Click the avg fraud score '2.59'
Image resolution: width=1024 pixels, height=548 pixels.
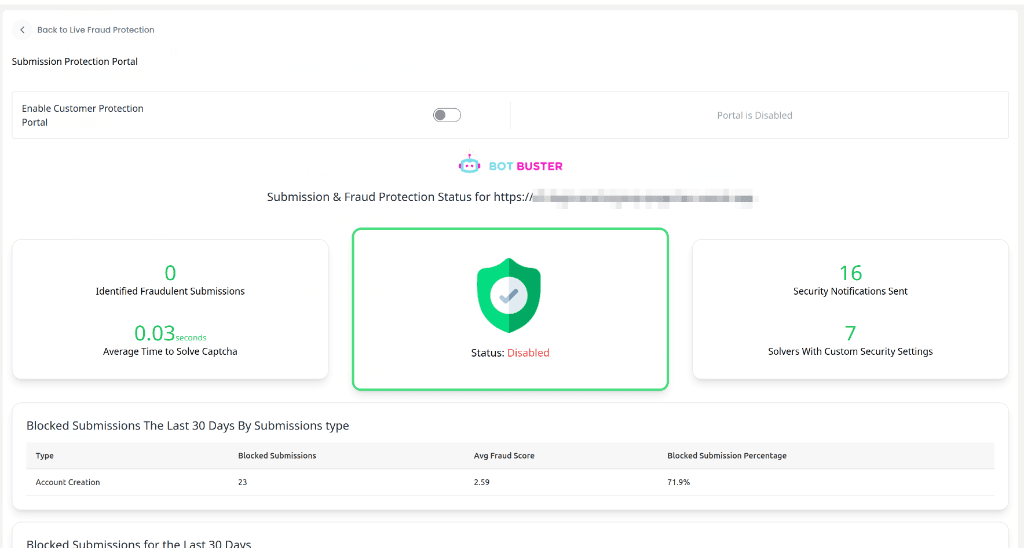point(481,482)
